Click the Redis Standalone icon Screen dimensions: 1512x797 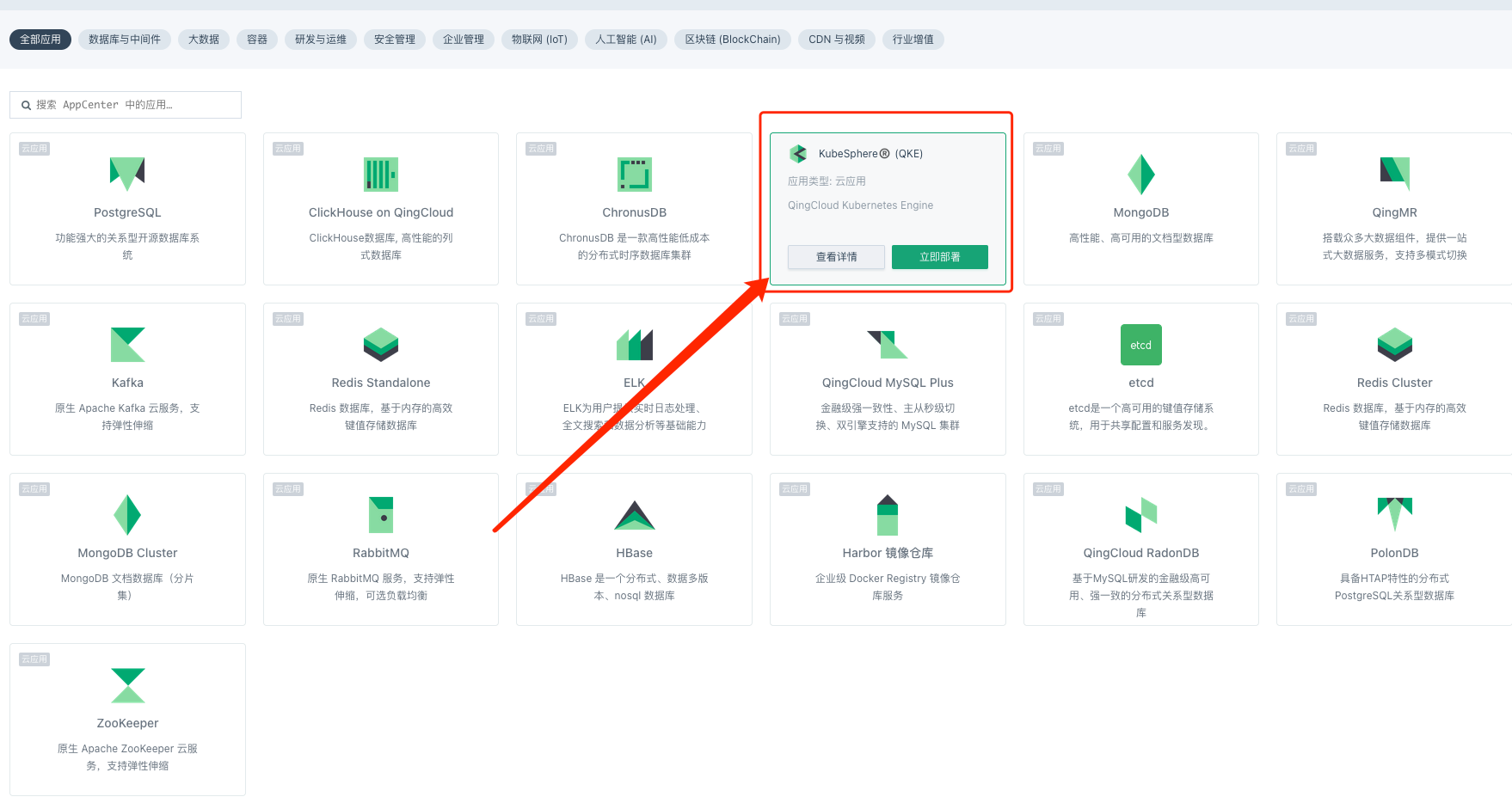[381, 345]
